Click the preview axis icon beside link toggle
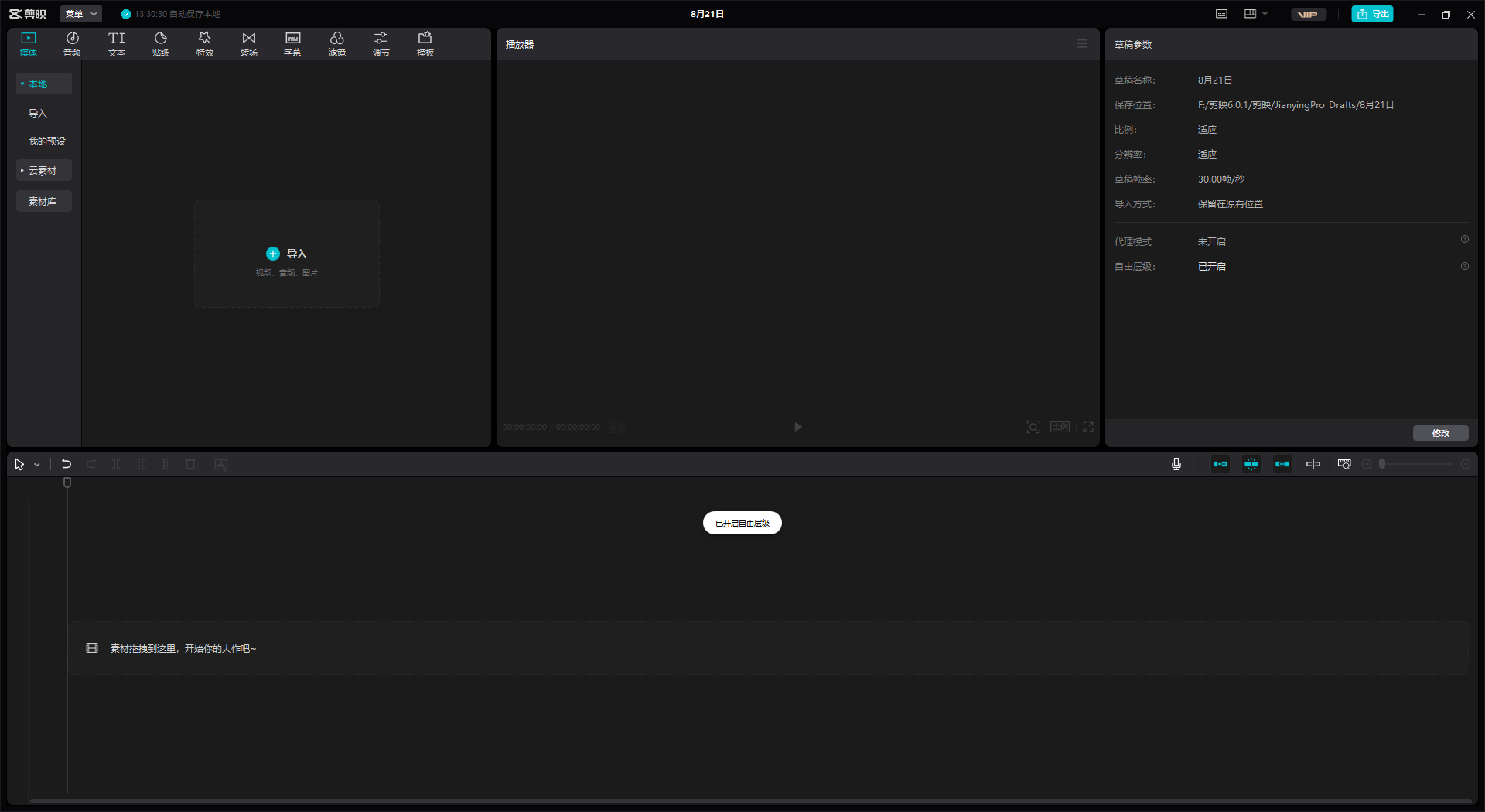 (x=1313, y=464)
